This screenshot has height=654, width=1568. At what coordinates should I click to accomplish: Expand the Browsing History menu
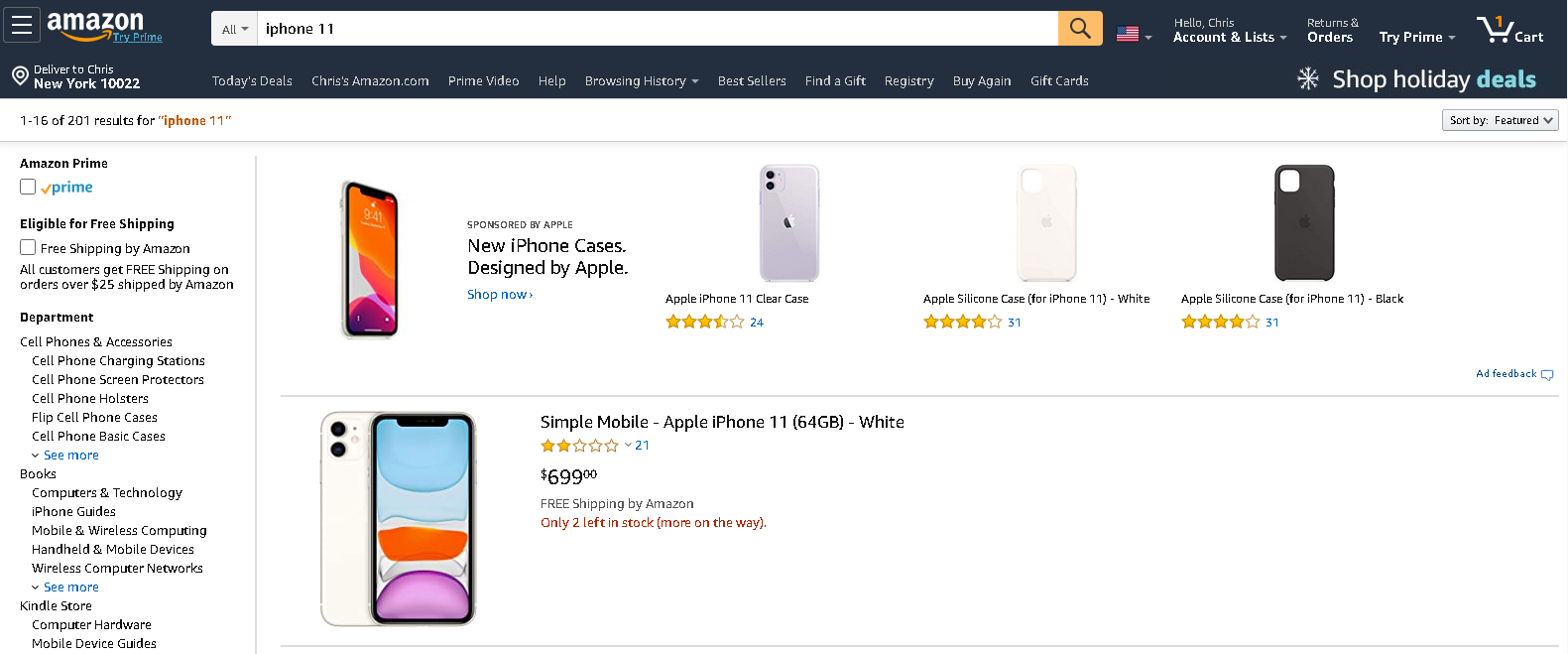[641, 81]
